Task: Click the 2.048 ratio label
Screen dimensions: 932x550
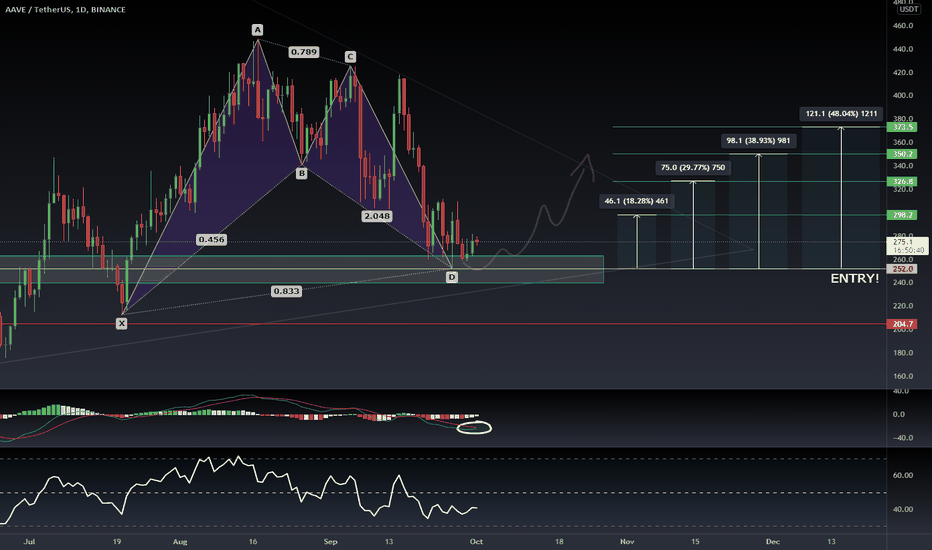Action: click(x=377, y=216)
